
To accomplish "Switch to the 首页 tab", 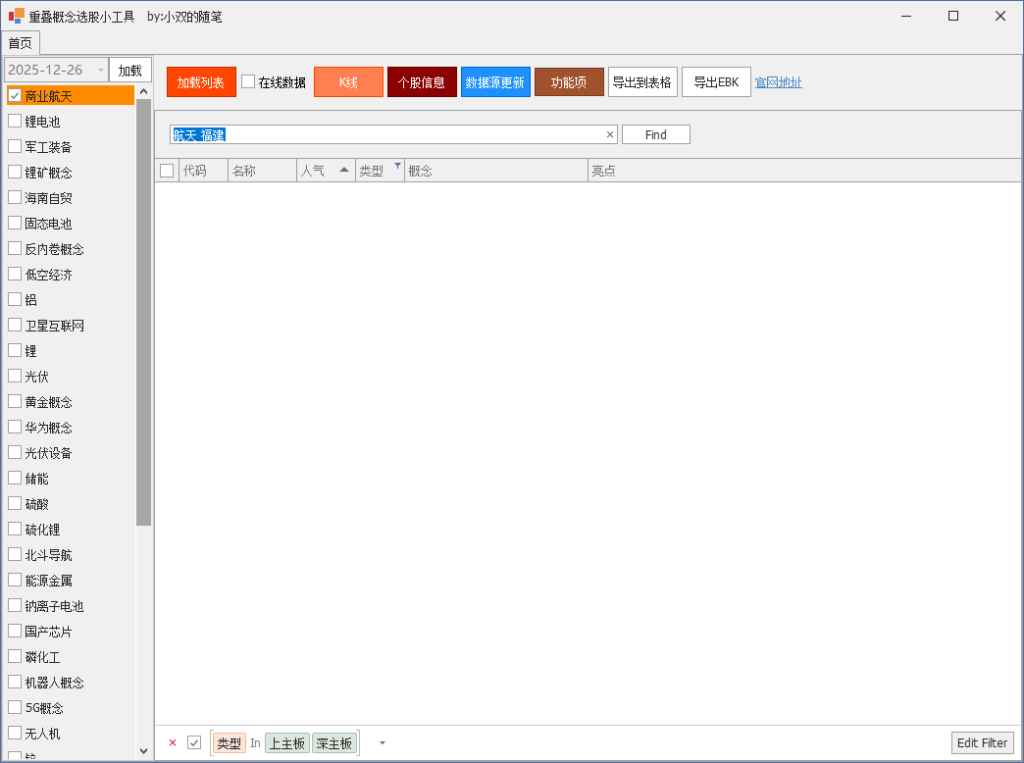I will point(21,43).
